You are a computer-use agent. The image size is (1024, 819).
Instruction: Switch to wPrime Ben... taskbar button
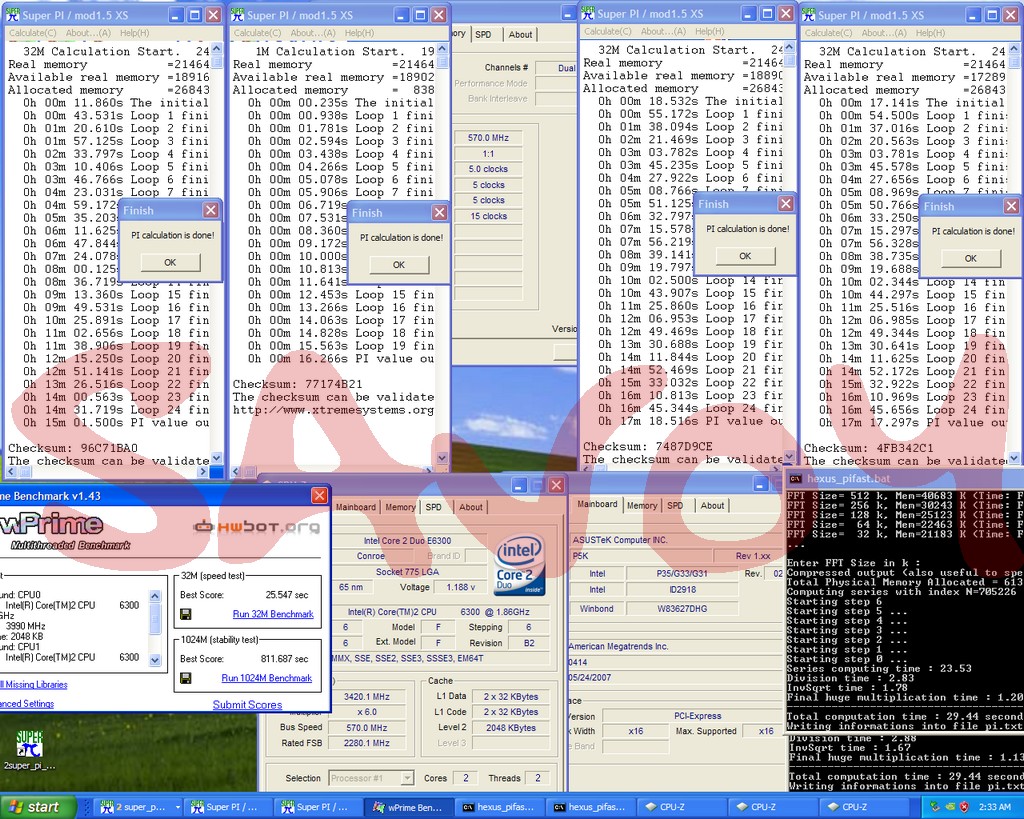click(x=408, y=807)
